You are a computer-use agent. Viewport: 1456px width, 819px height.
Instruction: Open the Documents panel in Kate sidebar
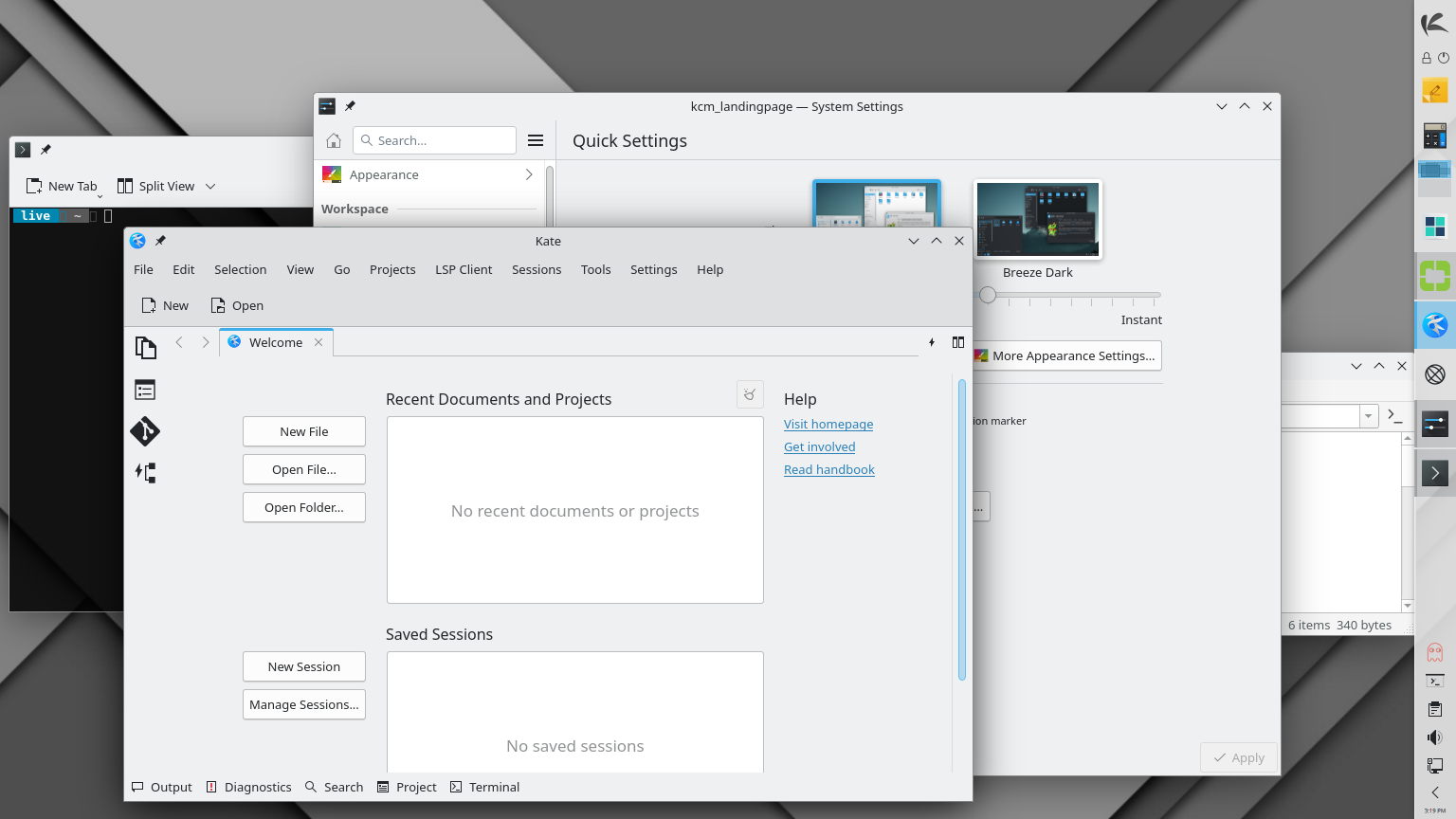pos(145,348)
